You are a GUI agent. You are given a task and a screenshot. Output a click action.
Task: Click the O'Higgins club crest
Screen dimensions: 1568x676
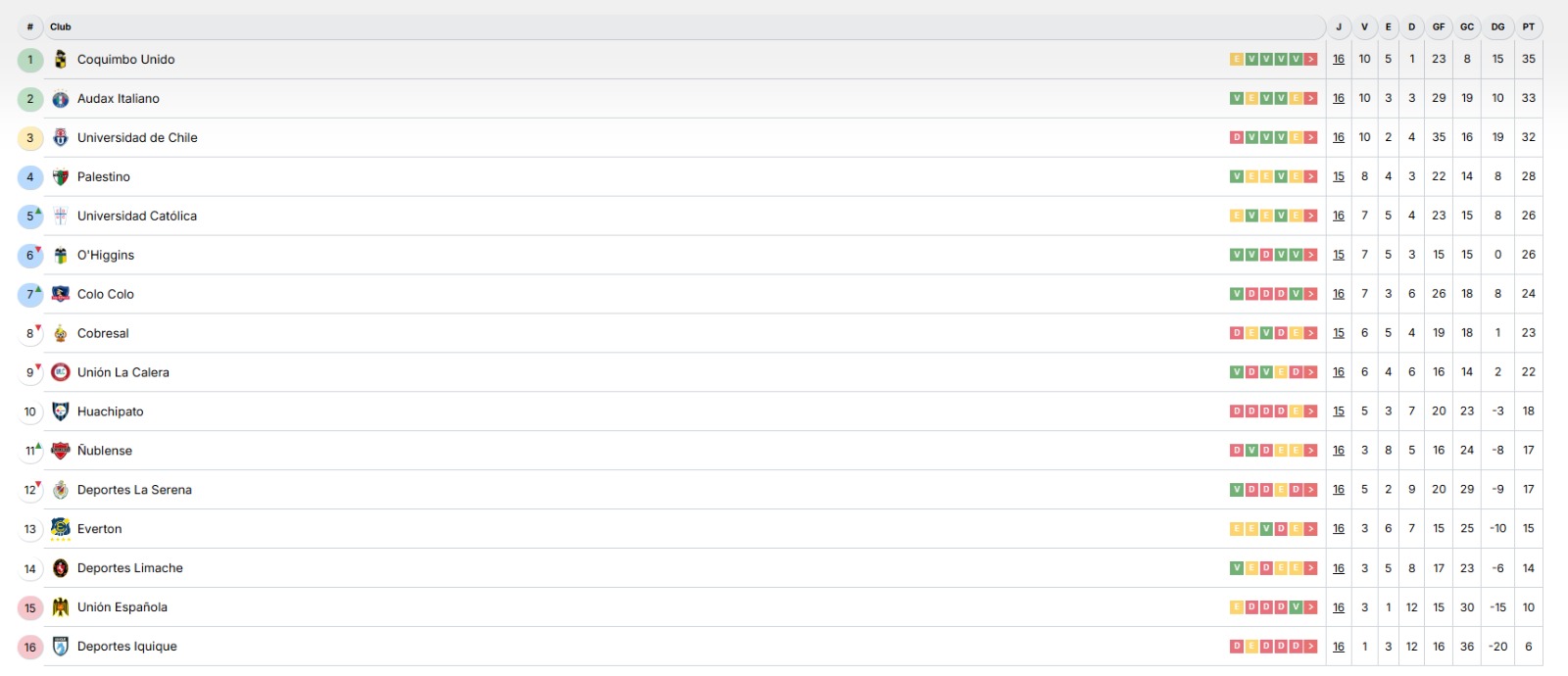tap(61, 255)
